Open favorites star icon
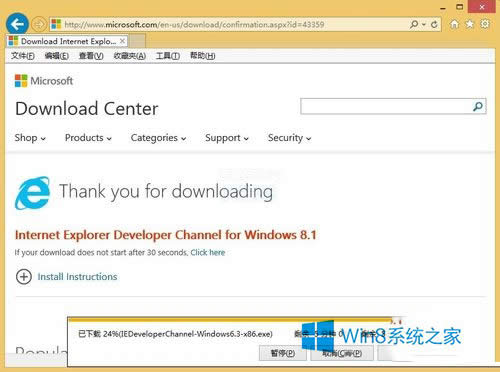Screen dimensions: 500x372 pos(469,24)
